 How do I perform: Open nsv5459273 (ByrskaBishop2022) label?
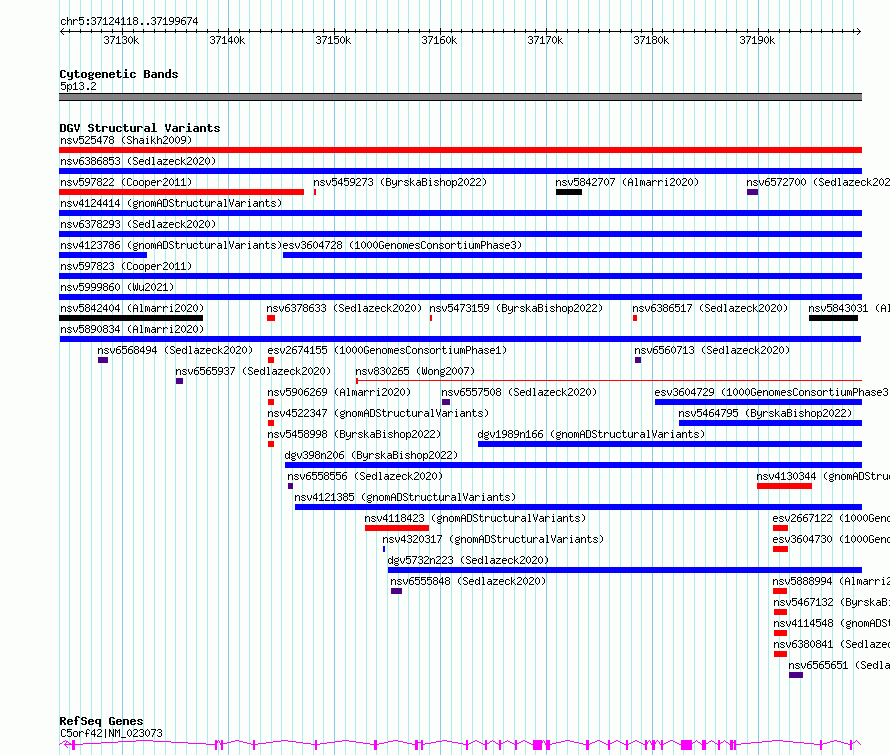click(x=400, y=182)
